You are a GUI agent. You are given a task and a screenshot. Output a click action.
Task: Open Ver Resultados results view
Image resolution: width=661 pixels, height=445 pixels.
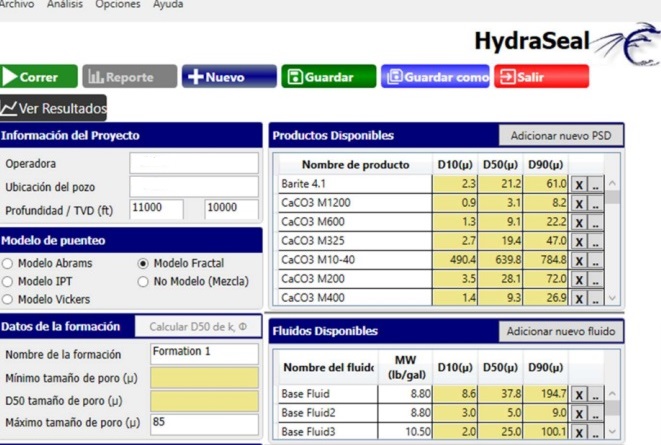tap(53, 108)
